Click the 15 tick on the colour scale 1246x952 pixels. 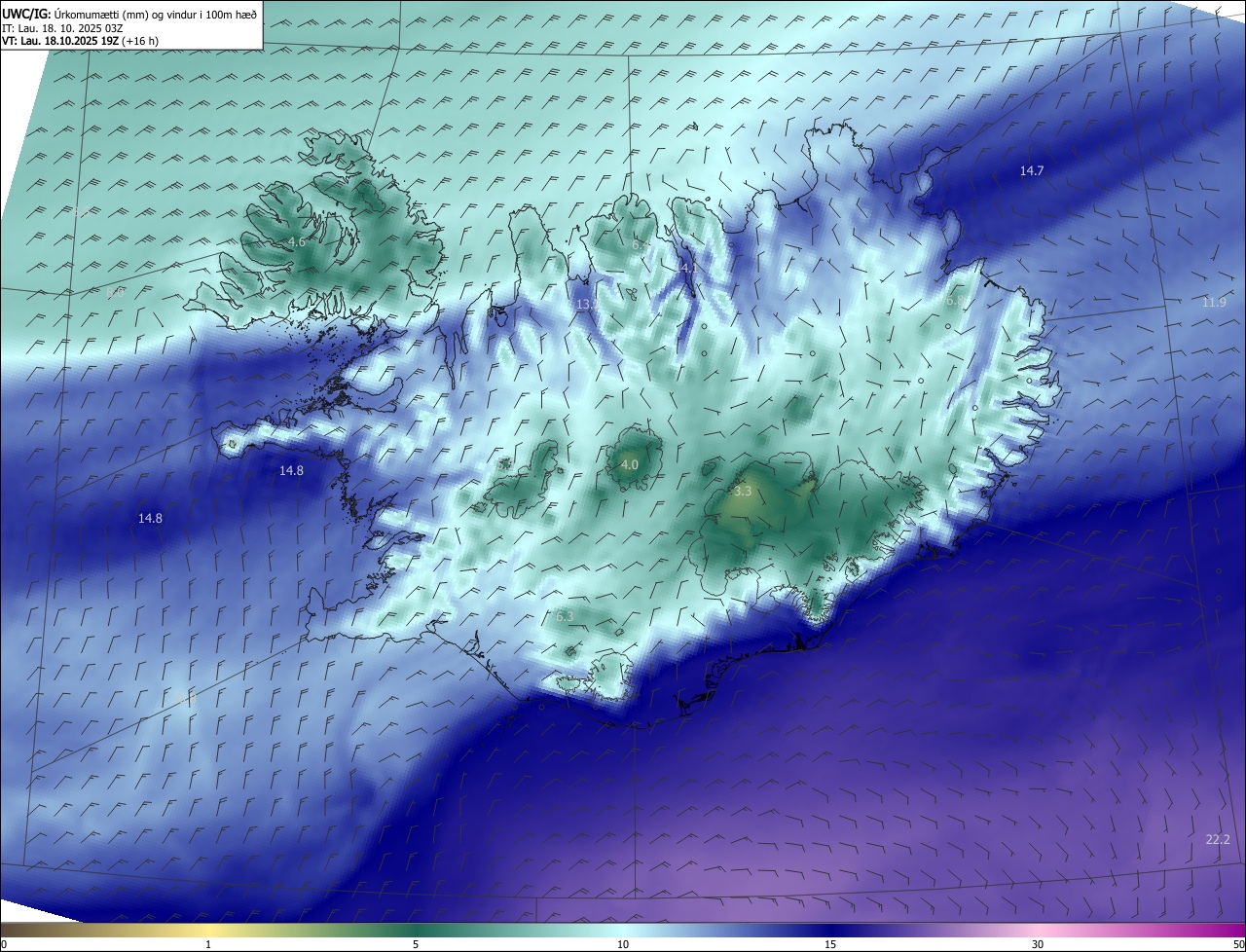830,944
